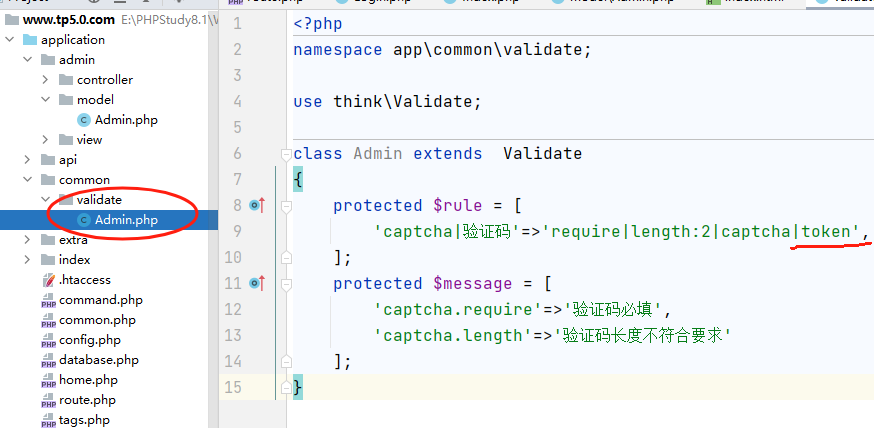Expand the controller folder
Image resolution: width=874 pixels, height=428 pixels.
46,80
